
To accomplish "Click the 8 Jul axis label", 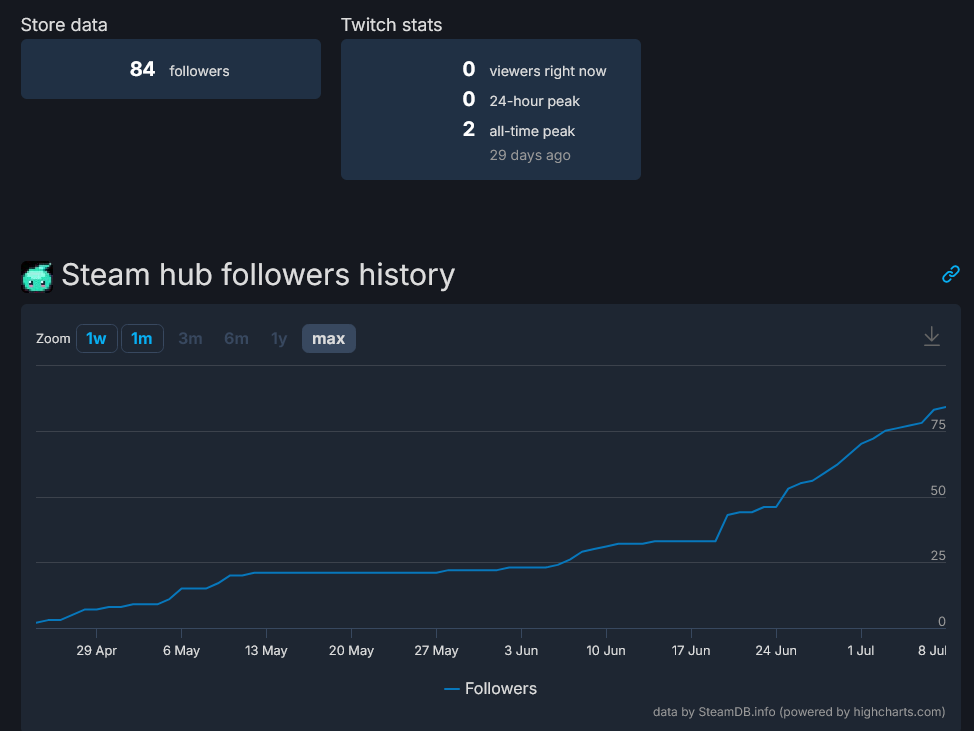I will point(932,650).
